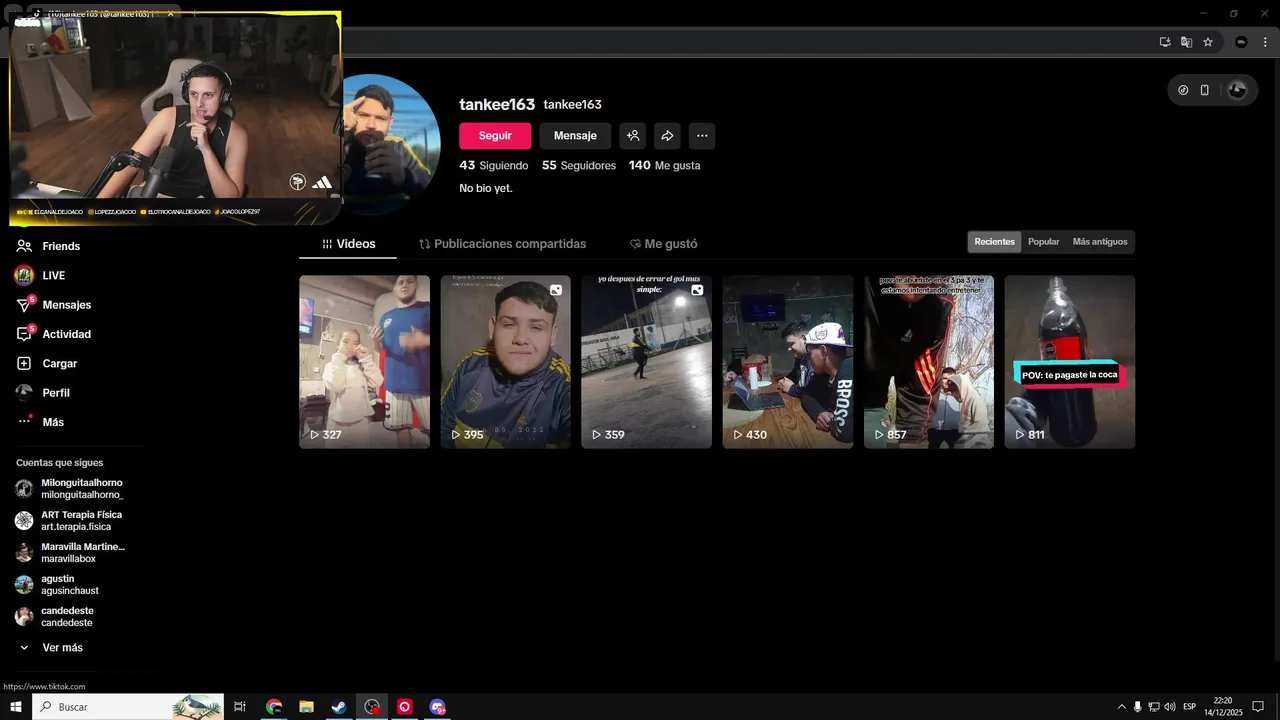The height and width of the screenshot is (720, 1280).
Task: Open the Más menu in sidebar
Action: click(53, 422)
